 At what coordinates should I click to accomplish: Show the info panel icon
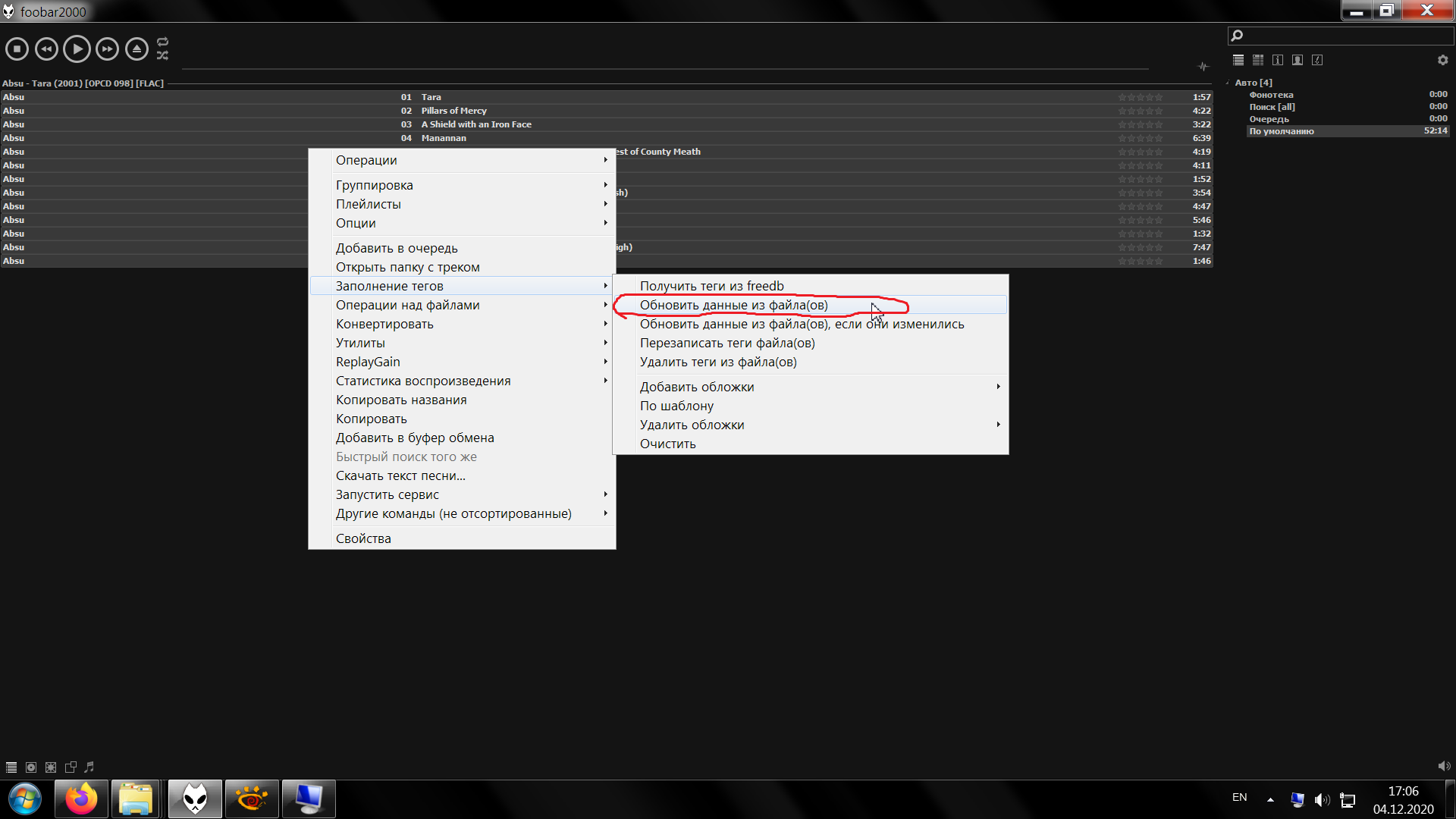(x=1278, y=60)
